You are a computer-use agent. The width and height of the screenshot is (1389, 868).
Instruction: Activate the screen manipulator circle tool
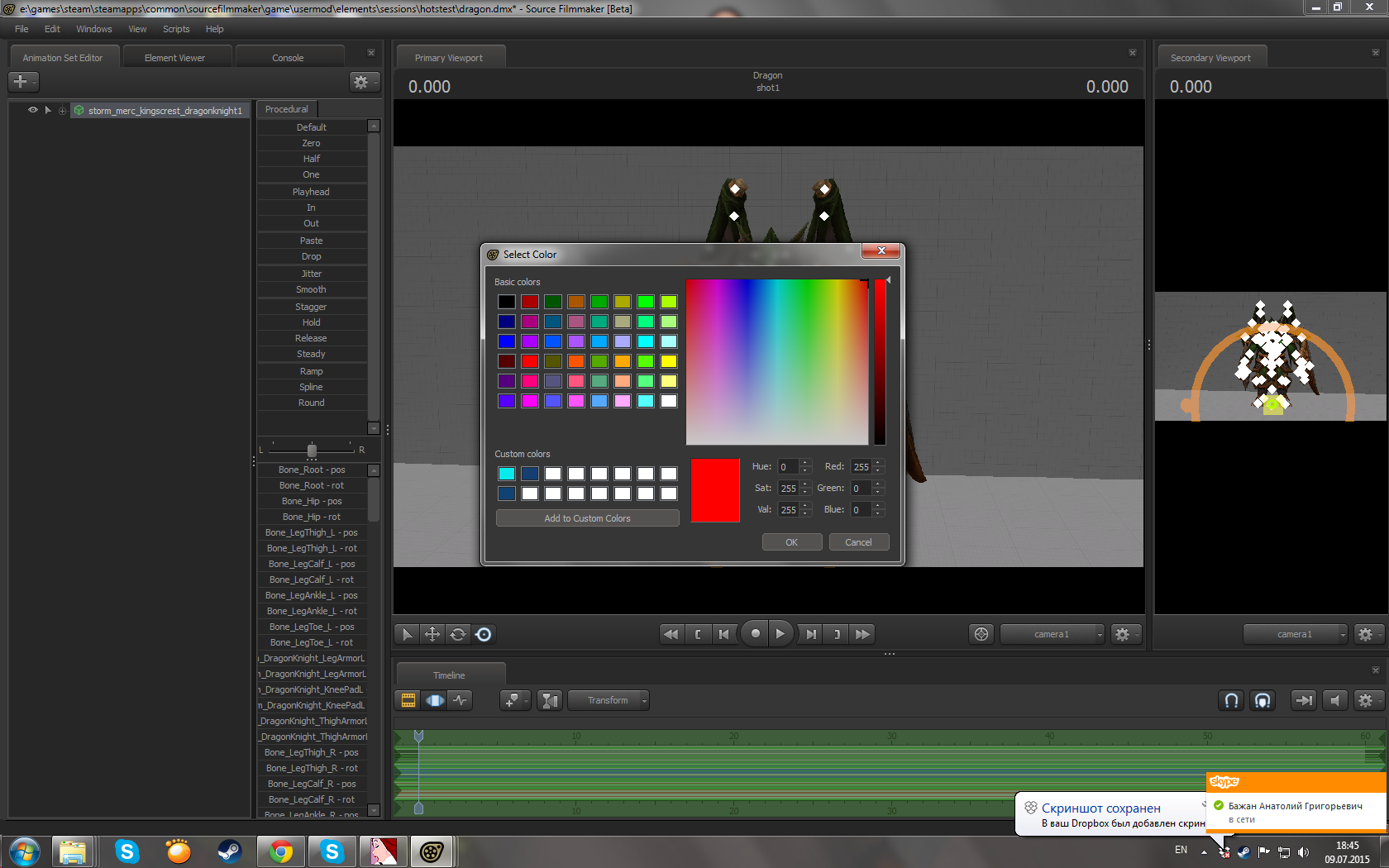click(484, 634)
